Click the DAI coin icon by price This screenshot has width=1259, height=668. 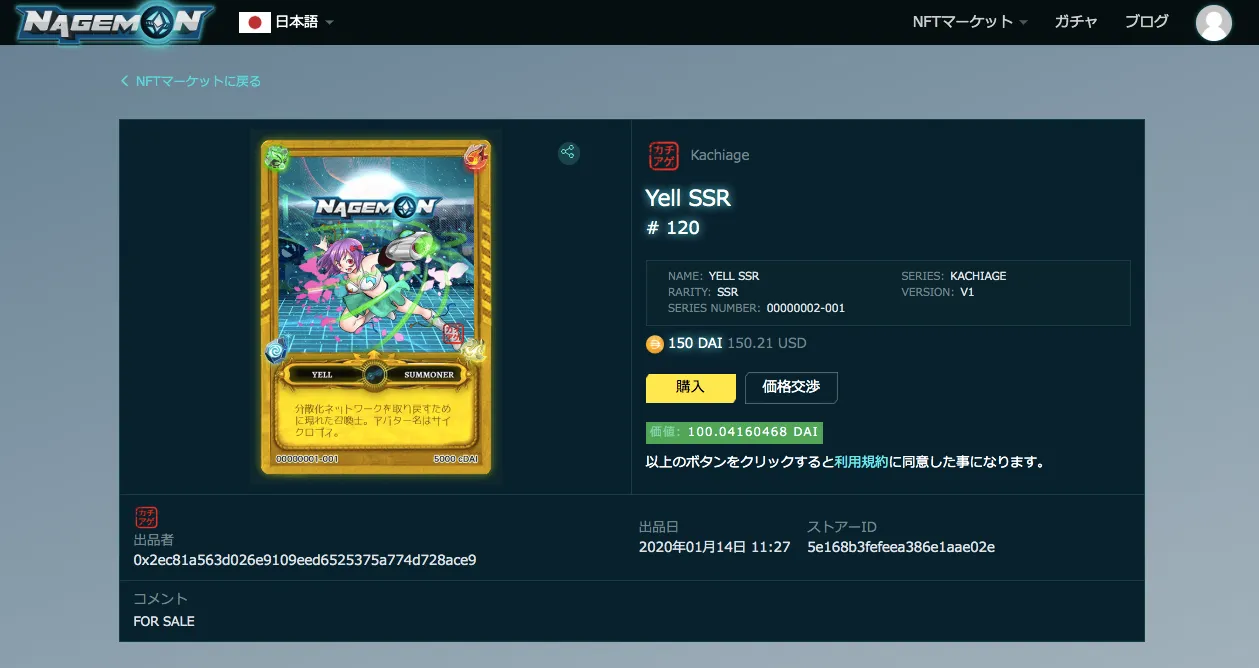pos(655,344)
